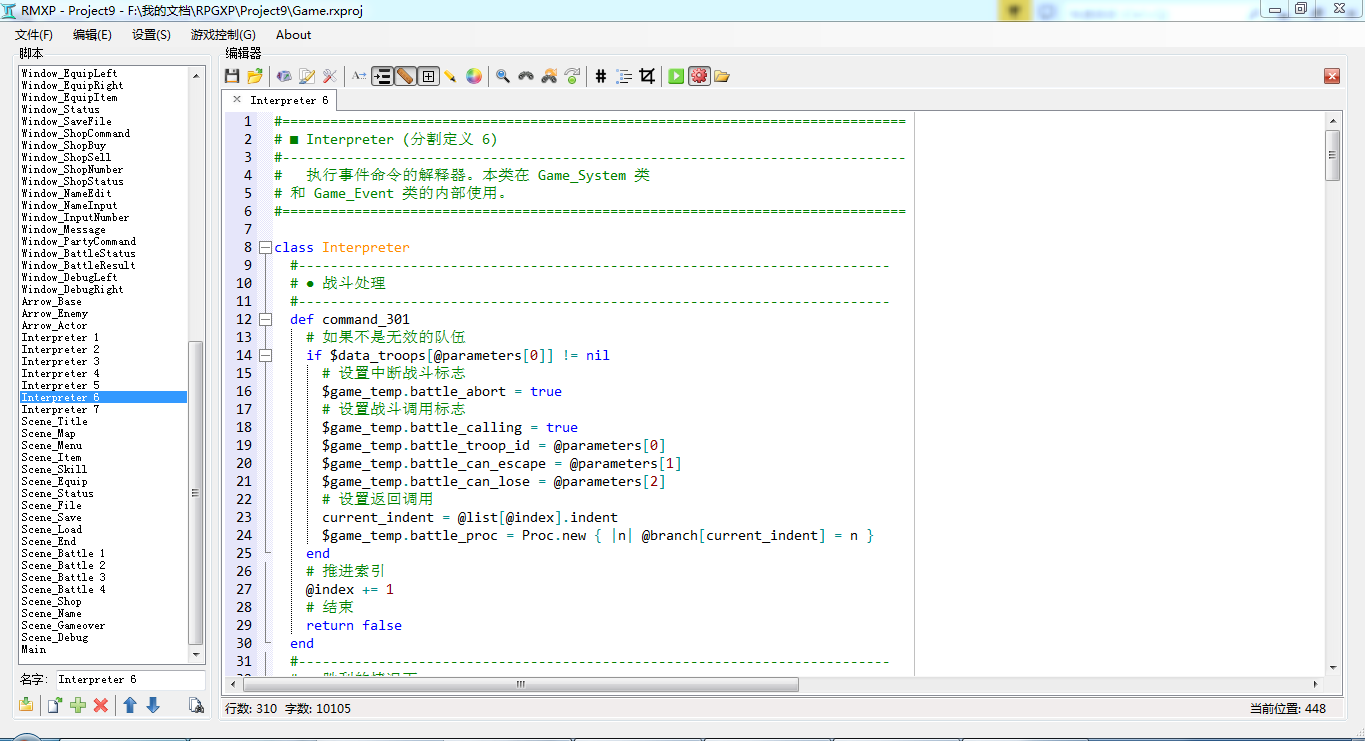Click the paper and pencil edit icon

[307, 76]
